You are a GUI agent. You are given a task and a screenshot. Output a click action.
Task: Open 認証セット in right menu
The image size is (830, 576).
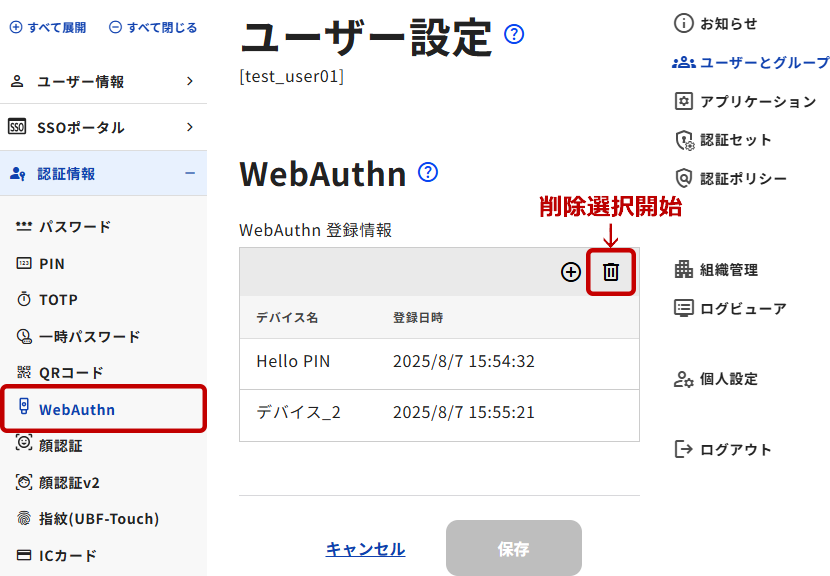click(x=724, y=140)
